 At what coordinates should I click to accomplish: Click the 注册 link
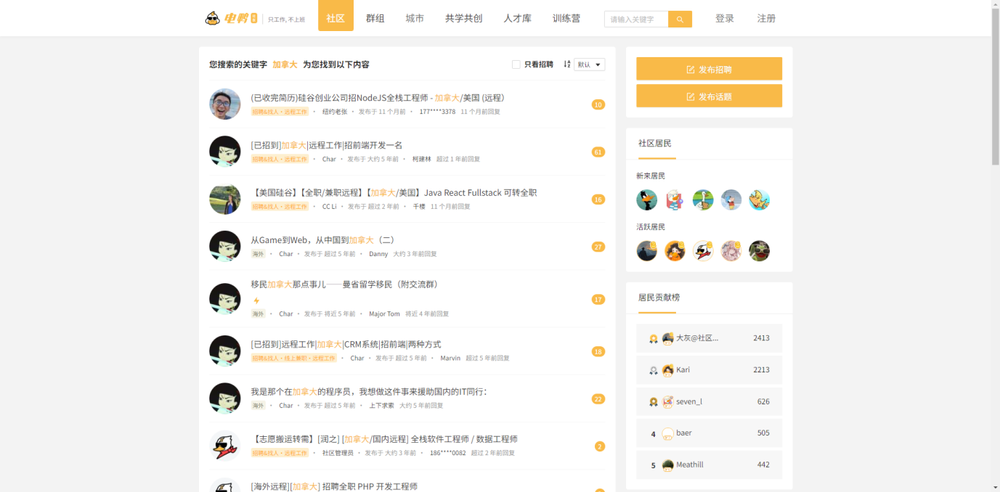[767, 19]
